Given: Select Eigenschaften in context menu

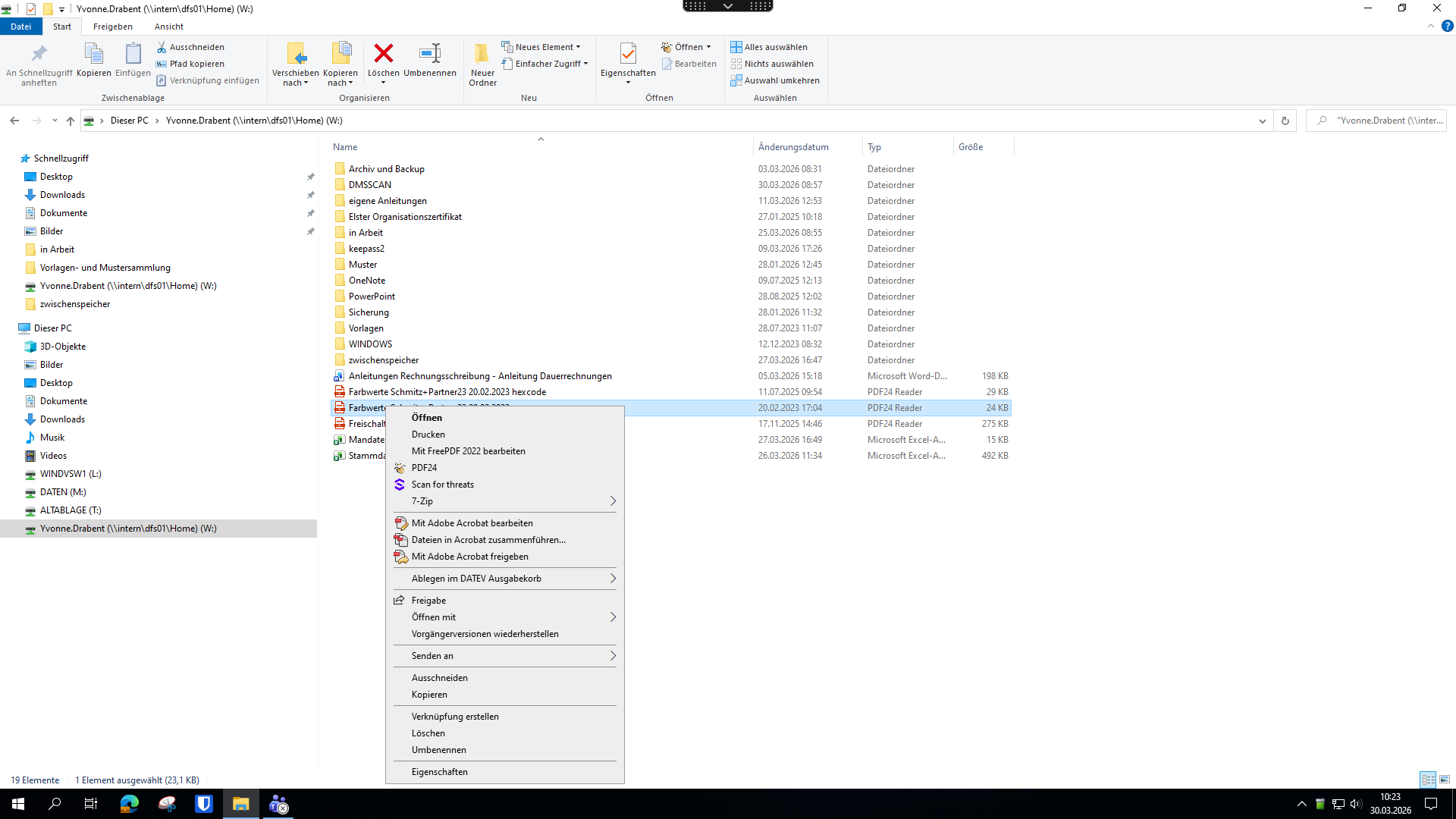Looking at the screenshot, I should tap(439, 772).
